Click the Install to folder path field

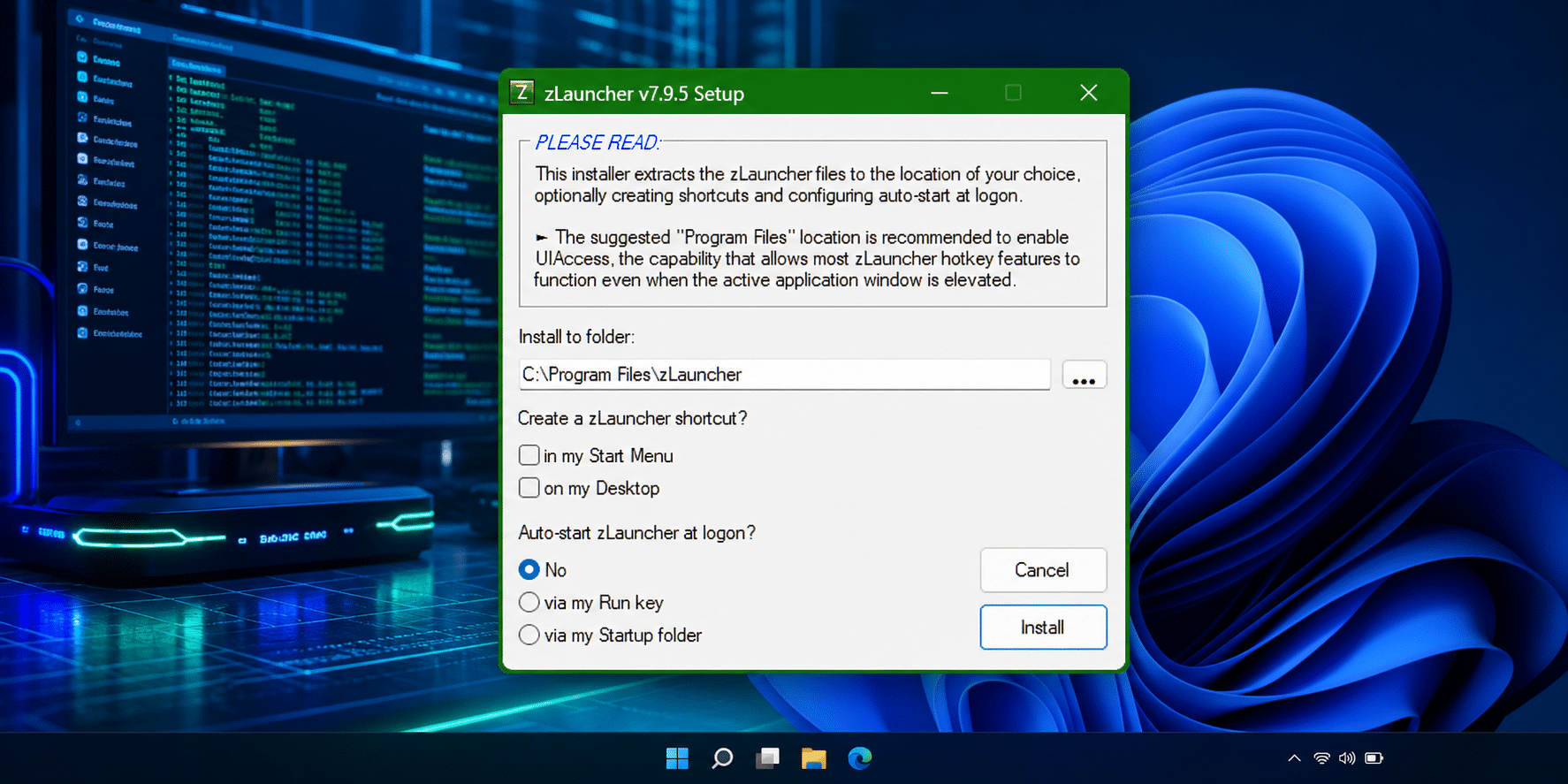(x=784, y=375)
